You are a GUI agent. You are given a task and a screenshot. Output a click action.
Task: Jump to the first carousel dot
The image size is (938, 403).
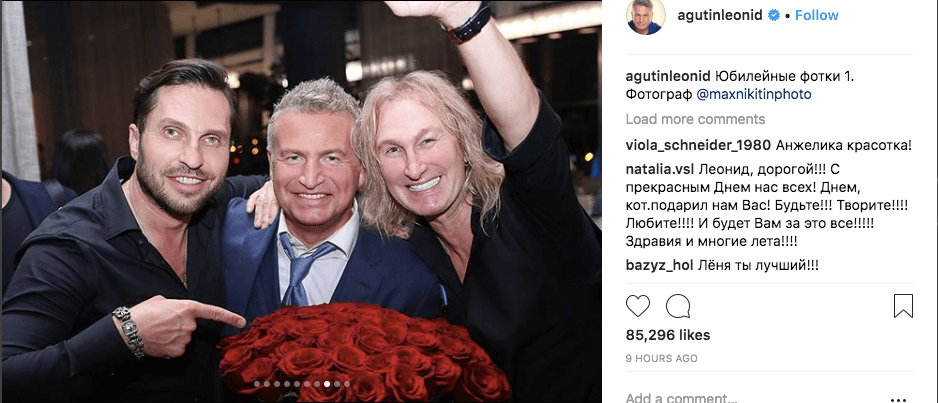257,384
